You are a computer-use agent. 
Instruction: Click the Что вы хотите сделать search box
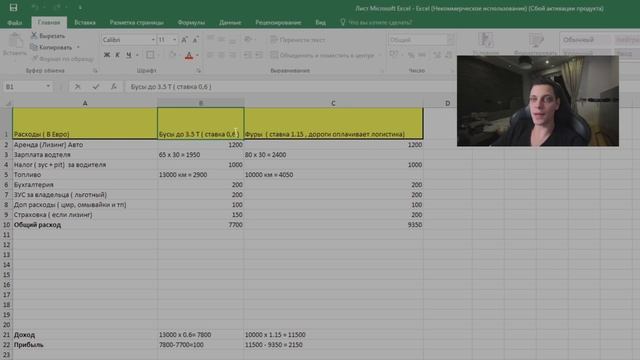[376, 22]
